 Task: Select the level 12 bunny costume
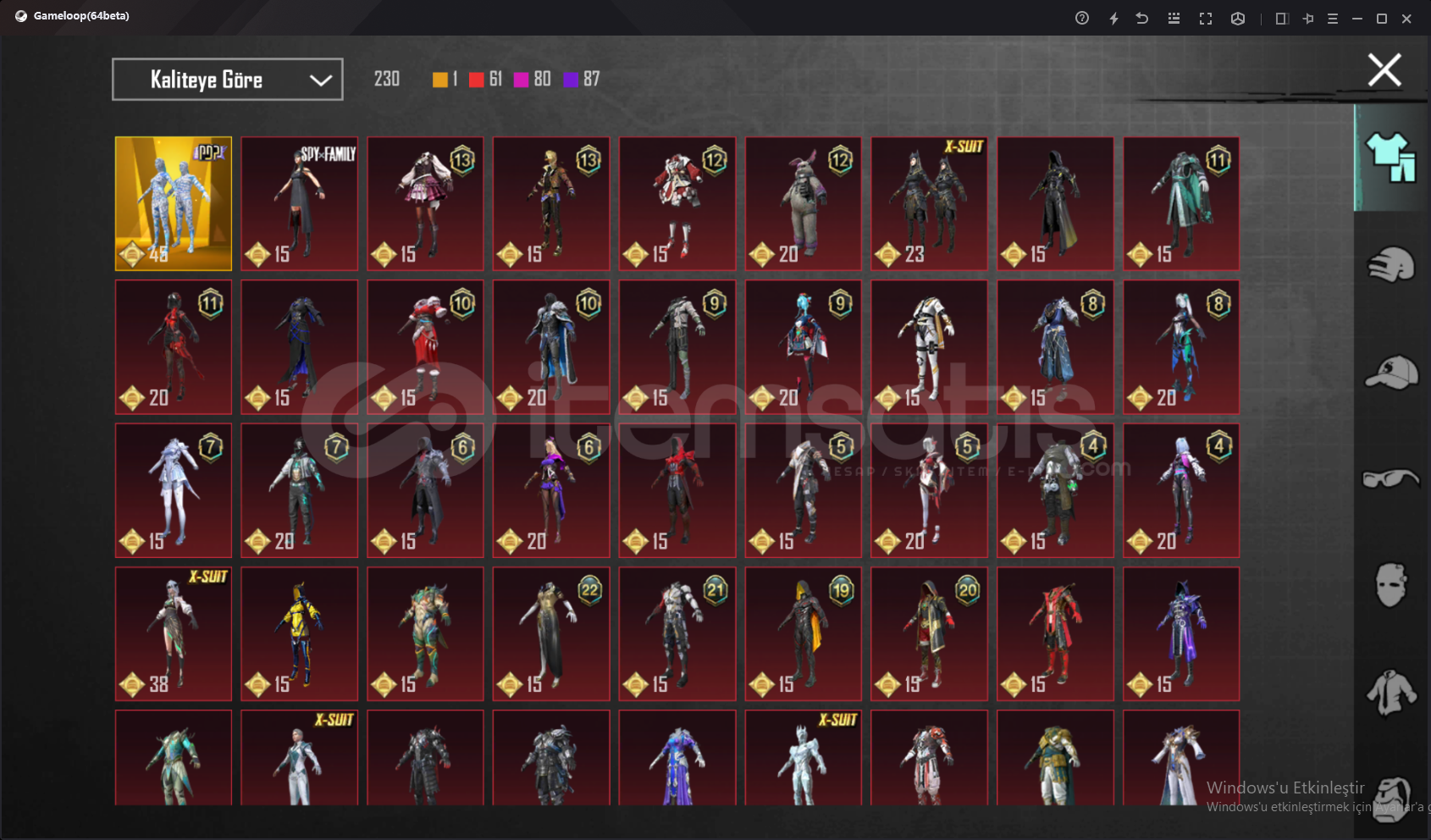coord(804,204)
